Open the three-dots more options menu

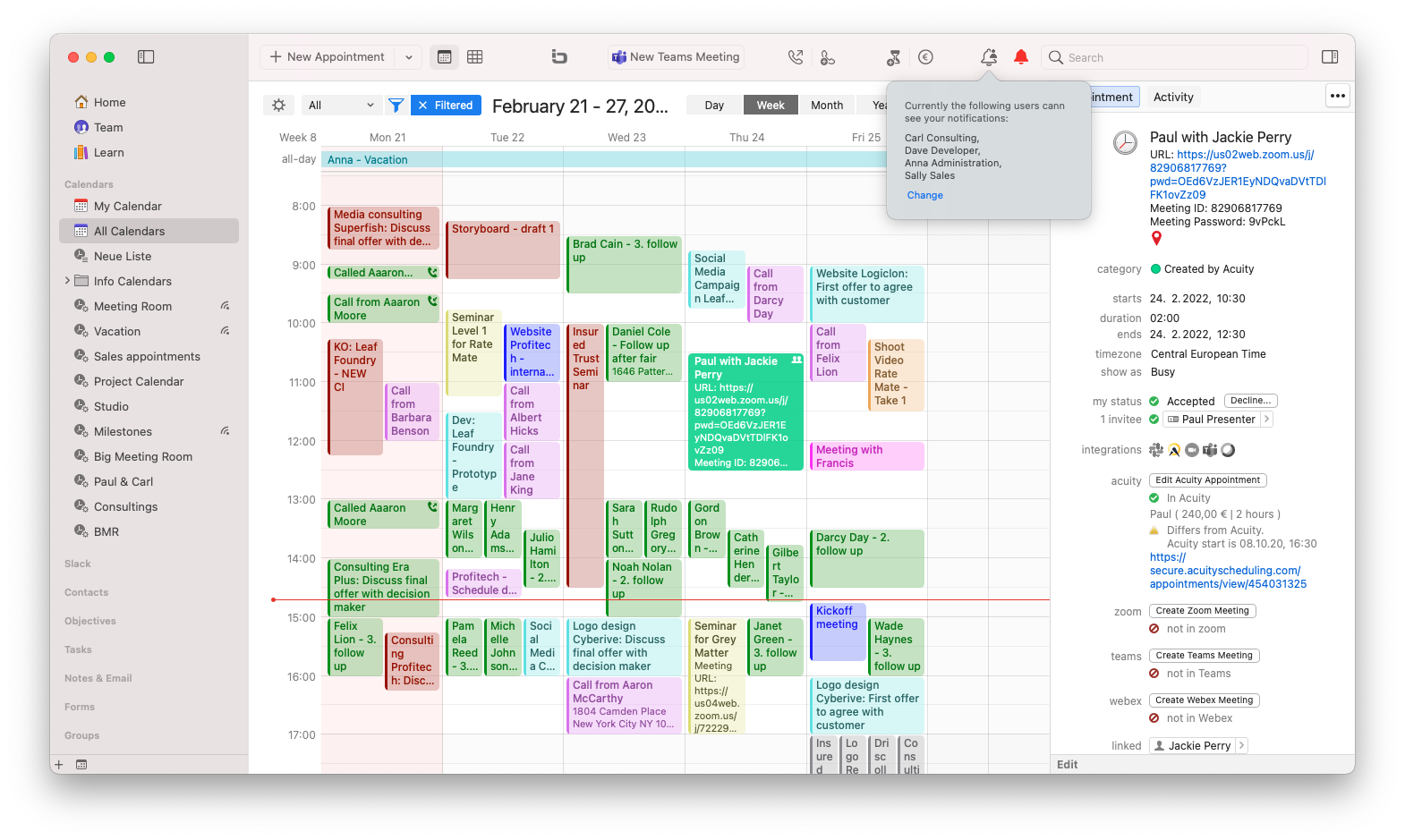tap(1338, 96)
